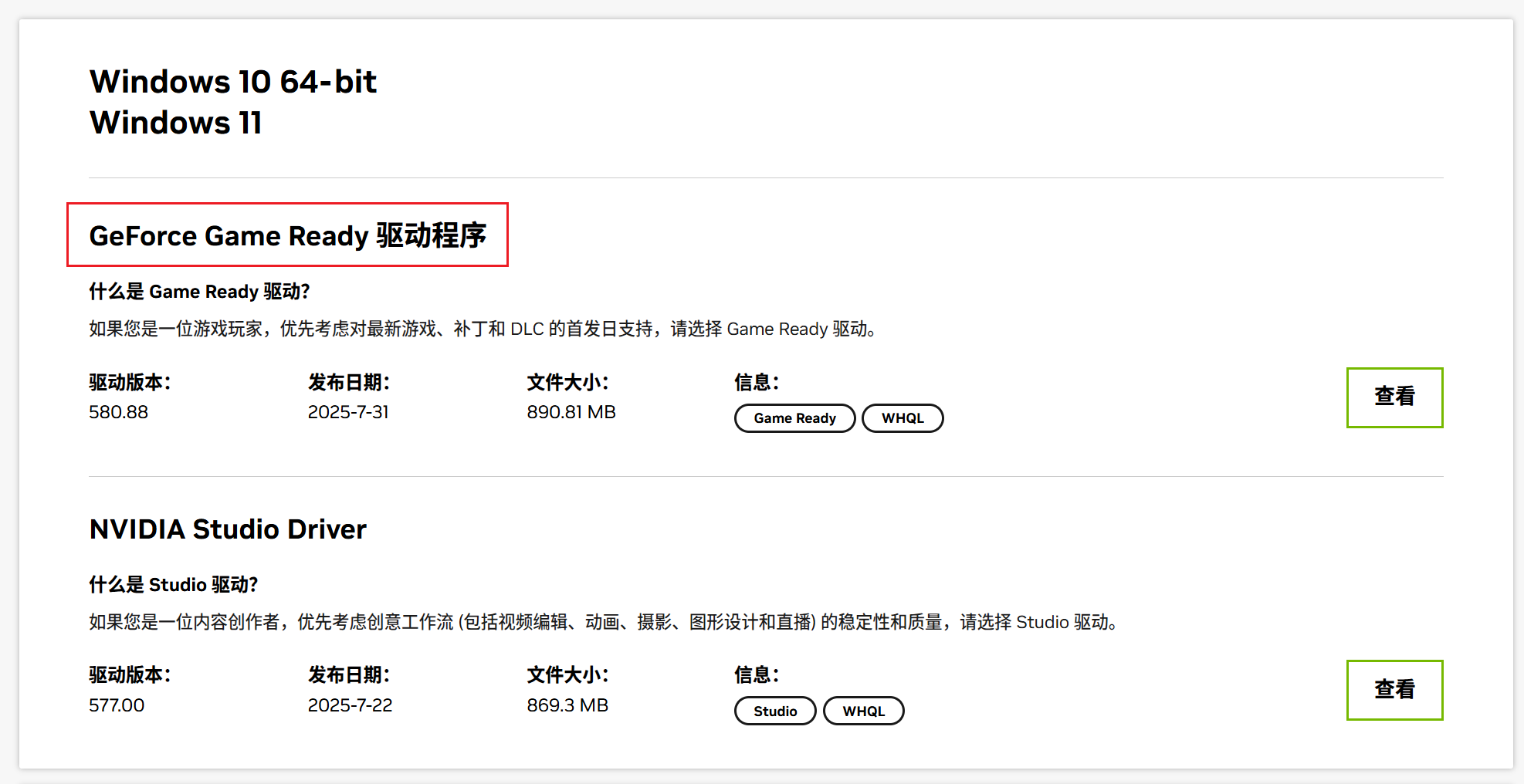Click the release date 2025-7-22
Viewport: 1524px width, 784px height.
click(x=350, y=705)
